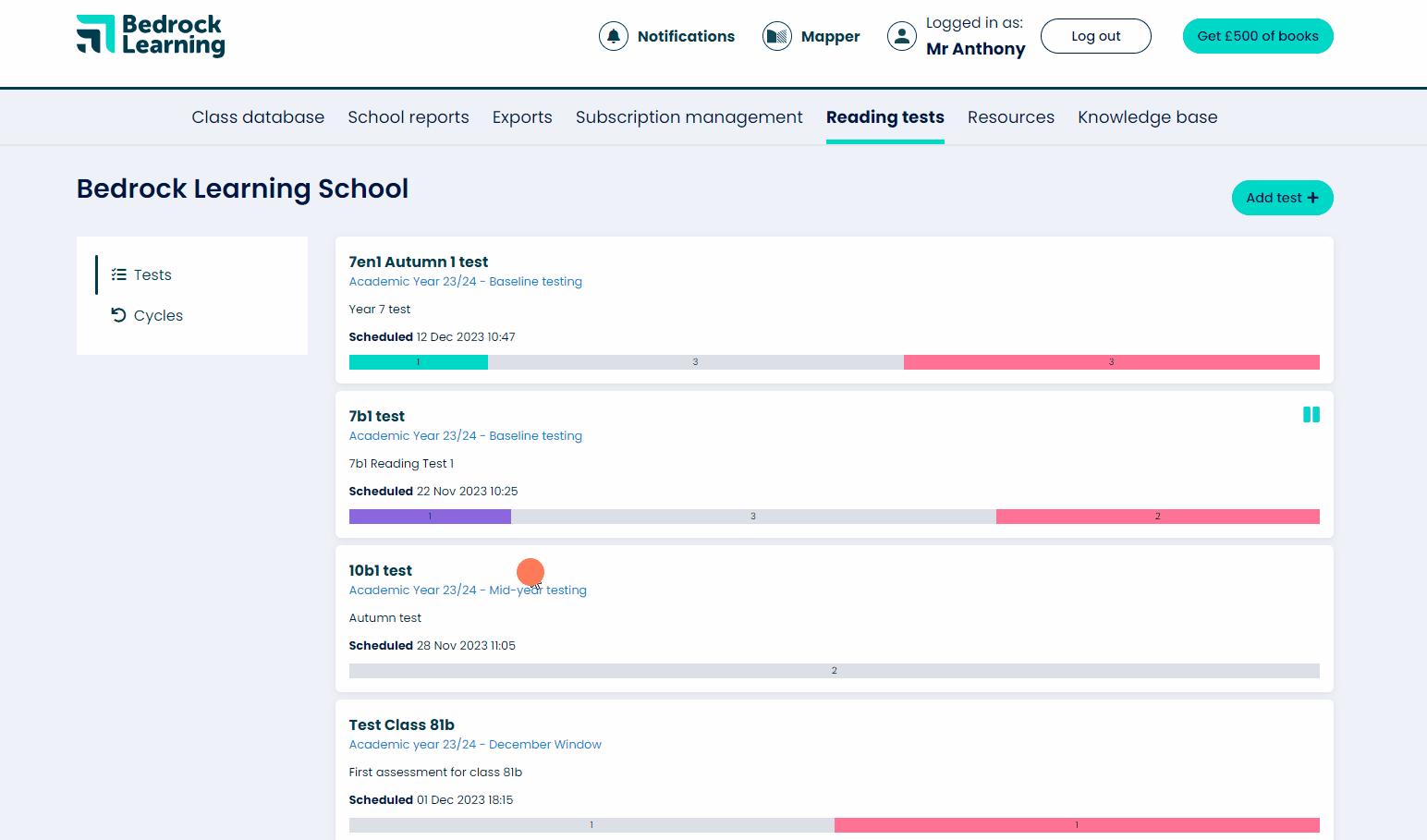This screenshot has height=840, width=1427.
Task: Click pink progress segment of Test Class 81b
Action: (1077, 825)
